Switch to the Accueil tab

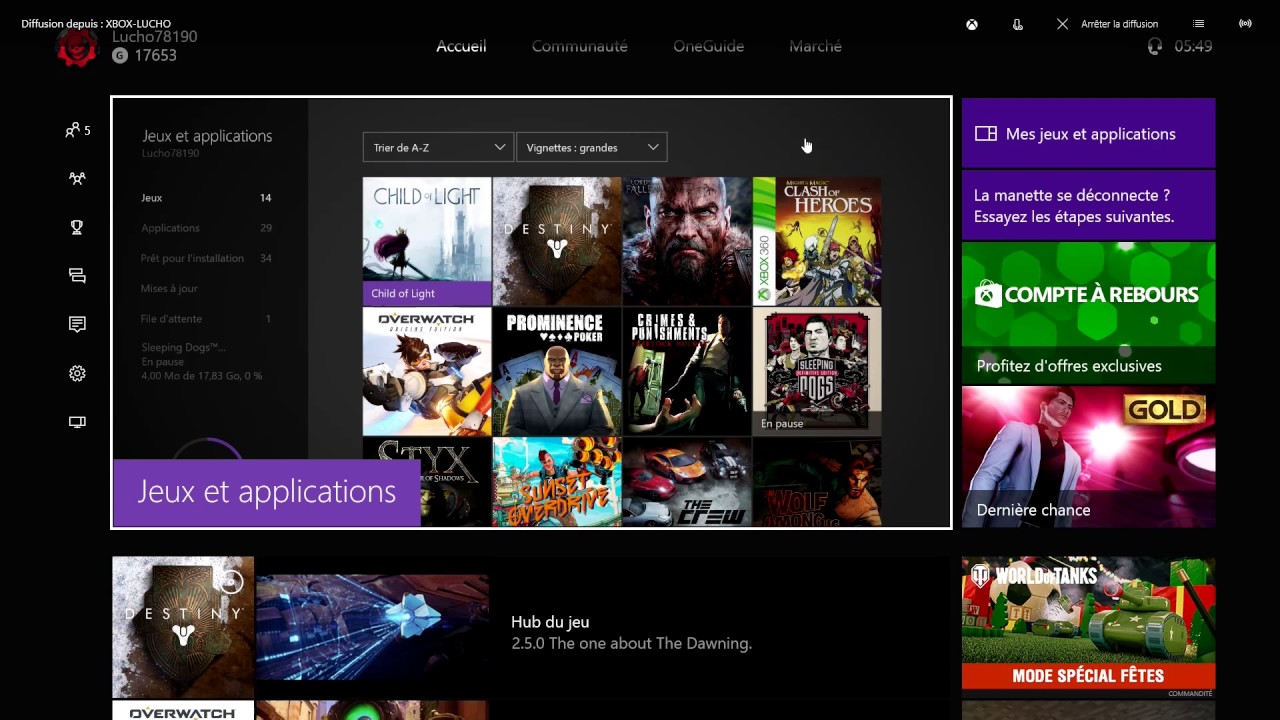461,46
